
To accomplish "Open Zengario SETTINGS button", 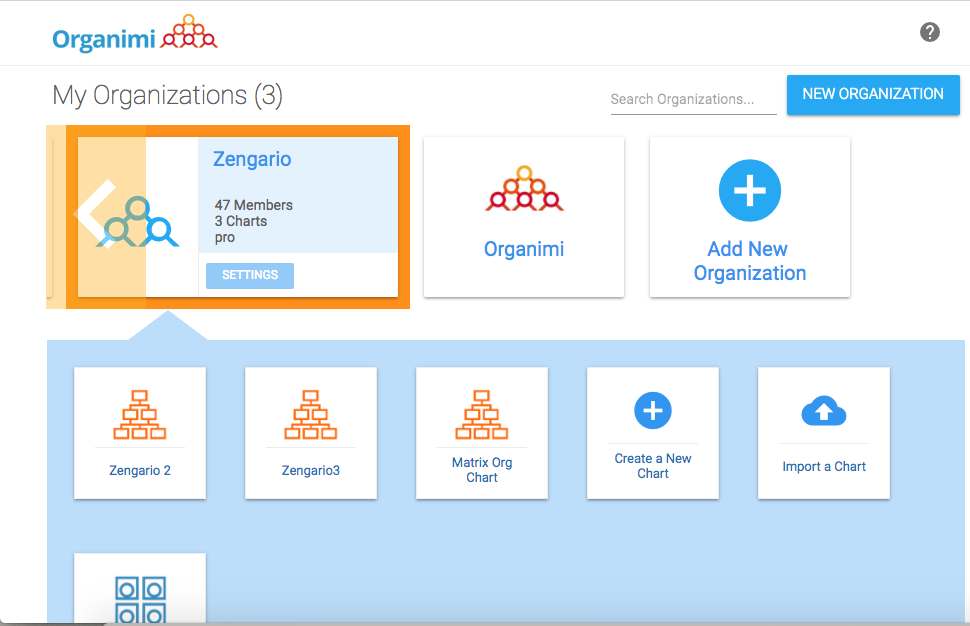I will coord(250,275).
